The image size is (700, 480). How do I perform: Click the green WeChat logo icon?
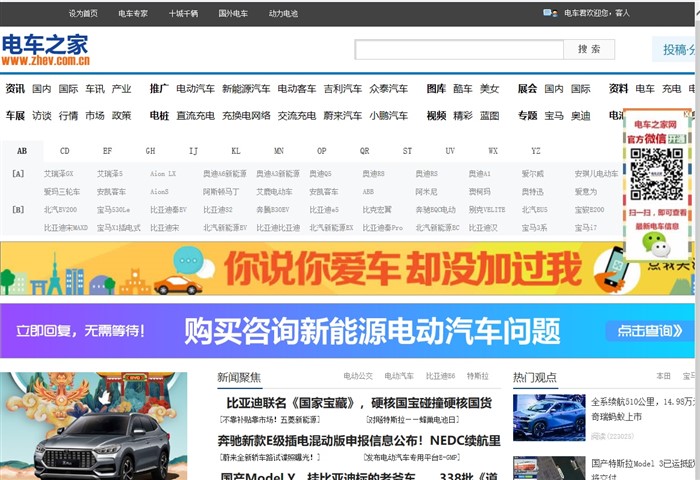[x=656, y=245]
